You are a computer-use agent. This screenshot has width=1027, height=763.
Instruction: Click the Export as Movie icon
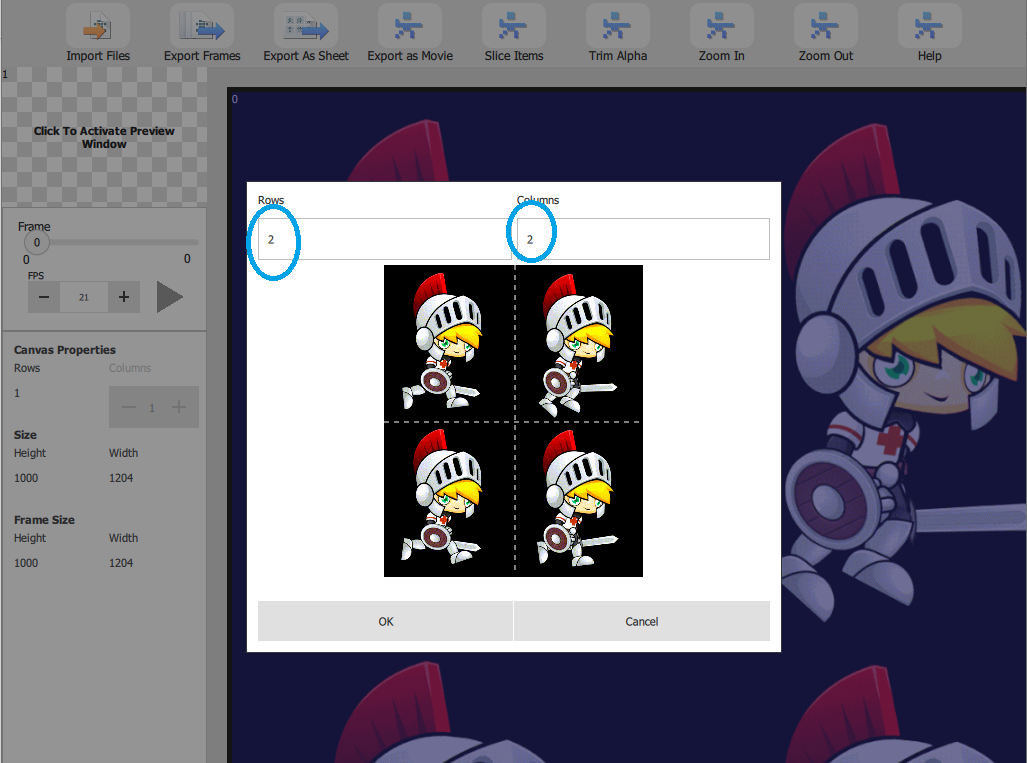click(x=410, y=27)
